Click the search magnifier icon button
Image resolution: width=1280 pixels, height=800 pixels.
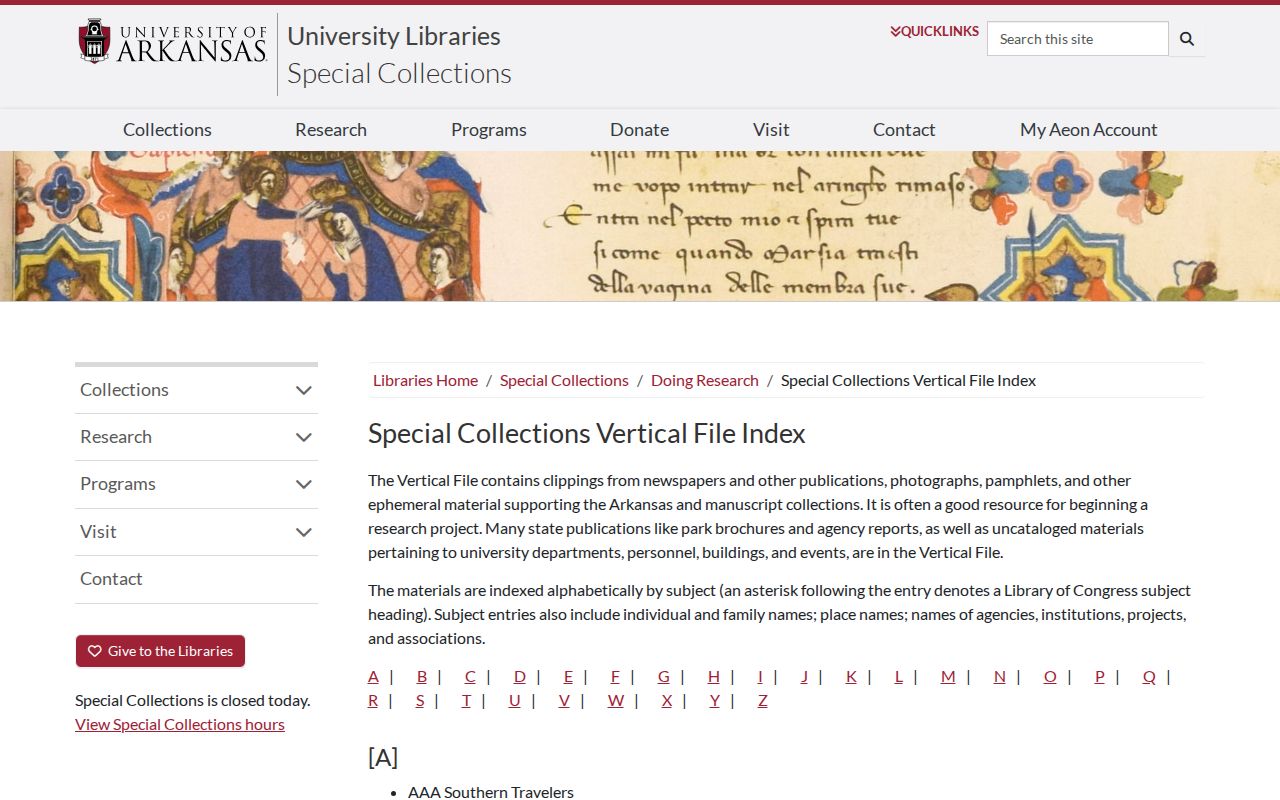point(1187,39)
